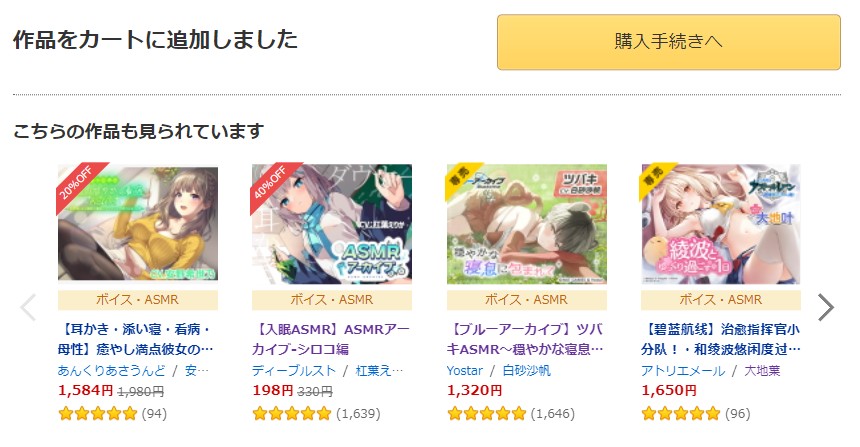Click ボイス・ASMR tag under fourth product
The width and height of the screenshot is (860, 447).
click(720, 299)
